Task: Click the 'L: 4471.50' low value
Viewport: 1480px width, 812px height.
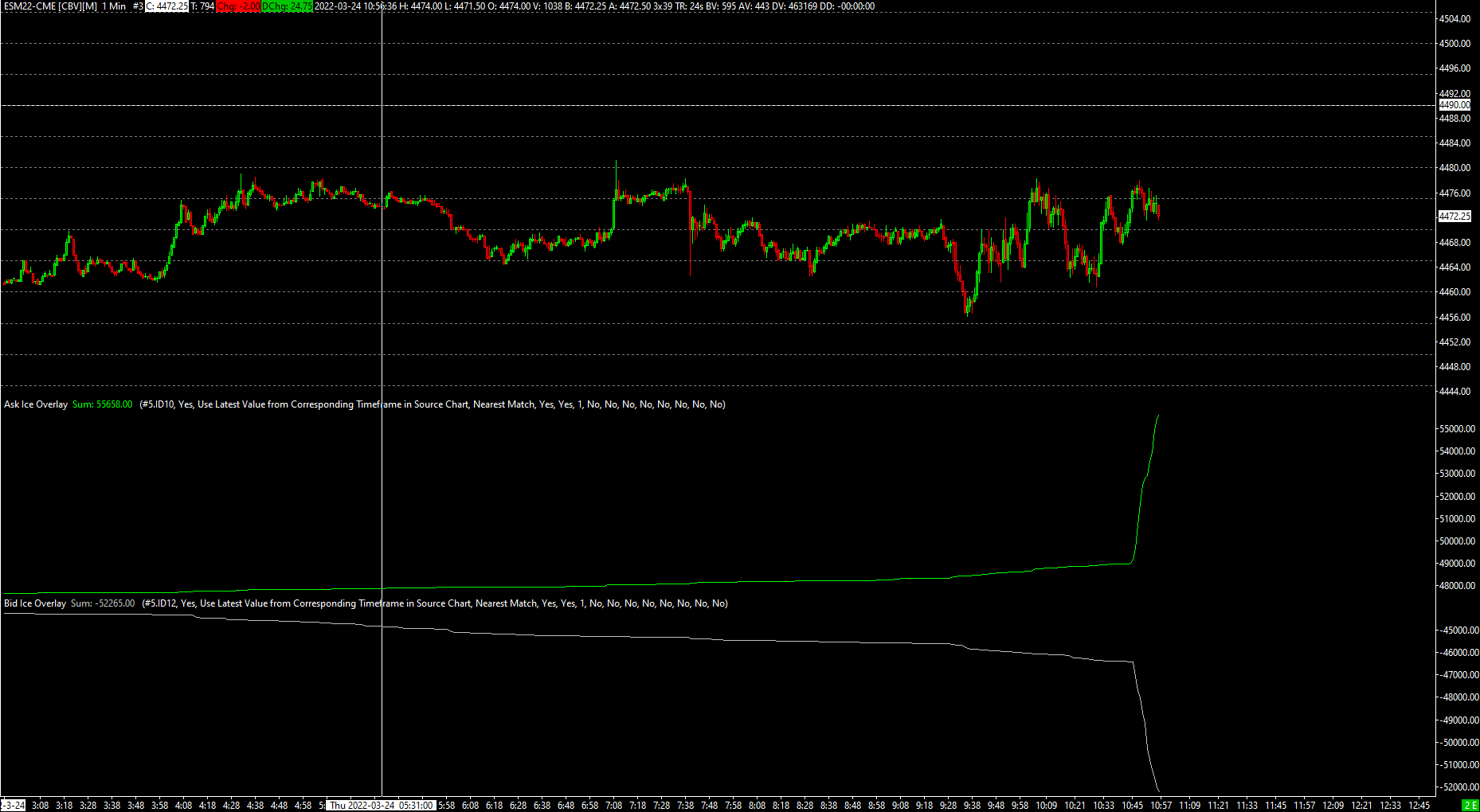Action: coord(465,6)
